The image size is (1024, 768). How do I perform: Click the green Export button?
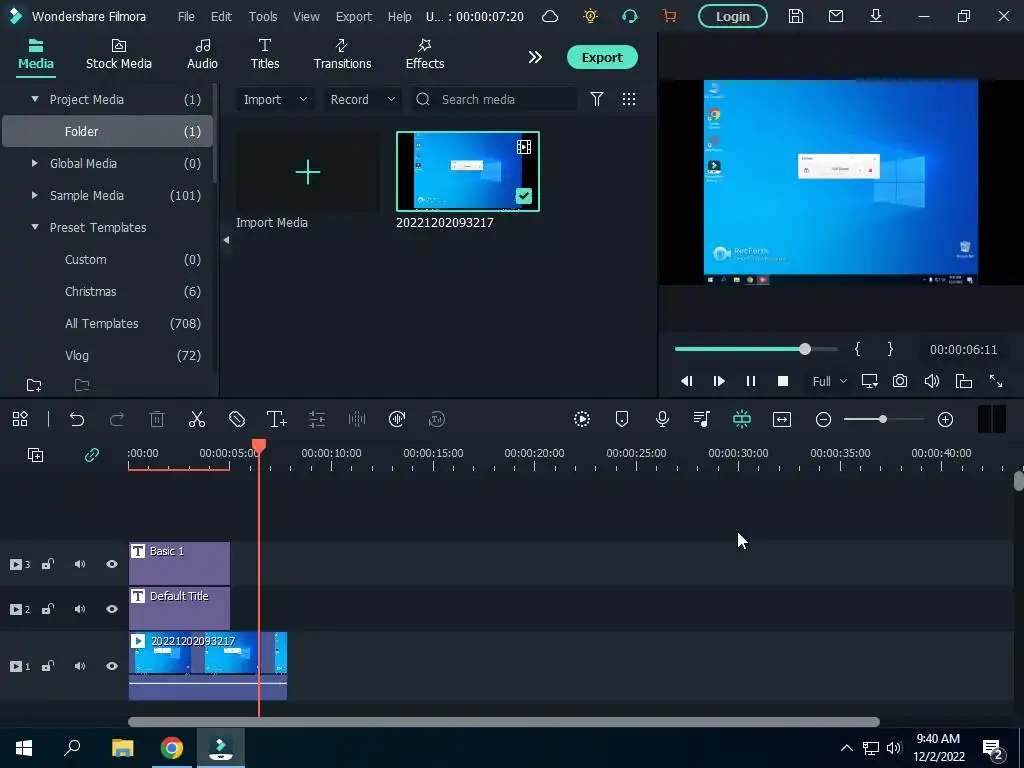(602, 57)
